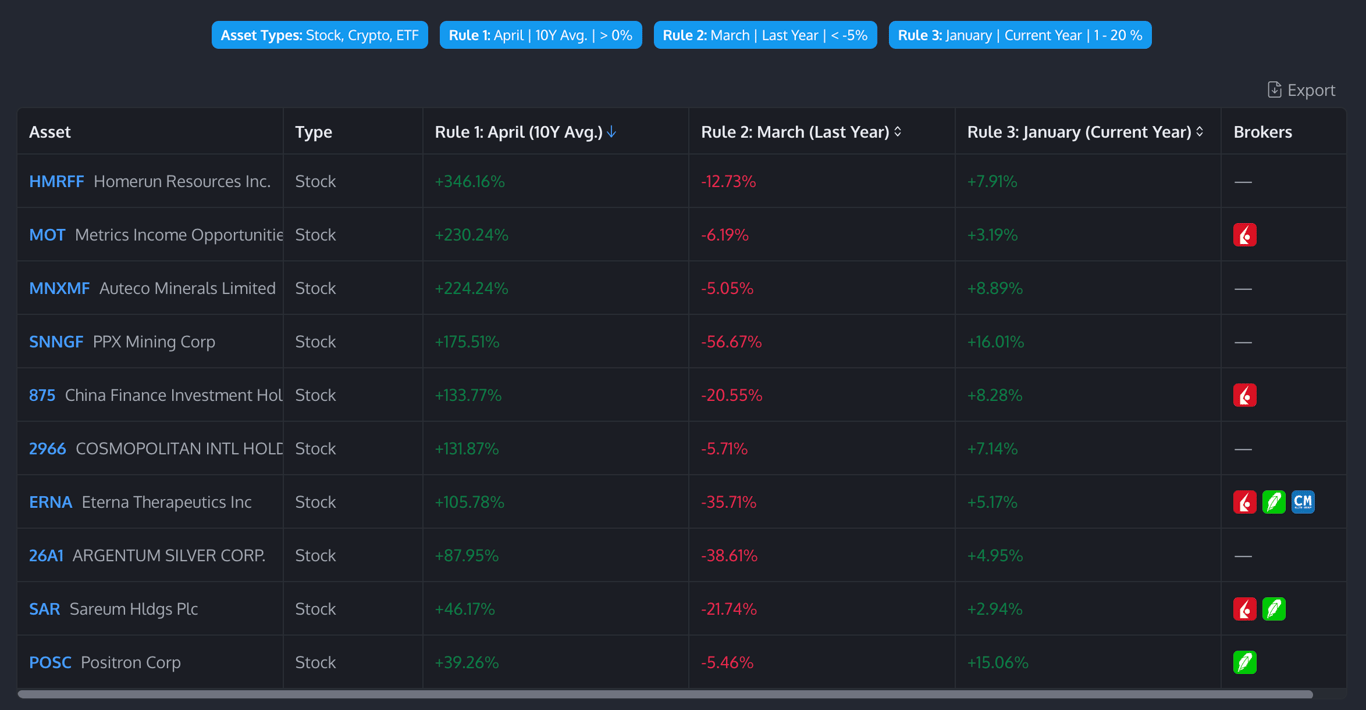Click PPX Mining Corp name
Viewport: 1366px width, 710px height.
[154, 342]
